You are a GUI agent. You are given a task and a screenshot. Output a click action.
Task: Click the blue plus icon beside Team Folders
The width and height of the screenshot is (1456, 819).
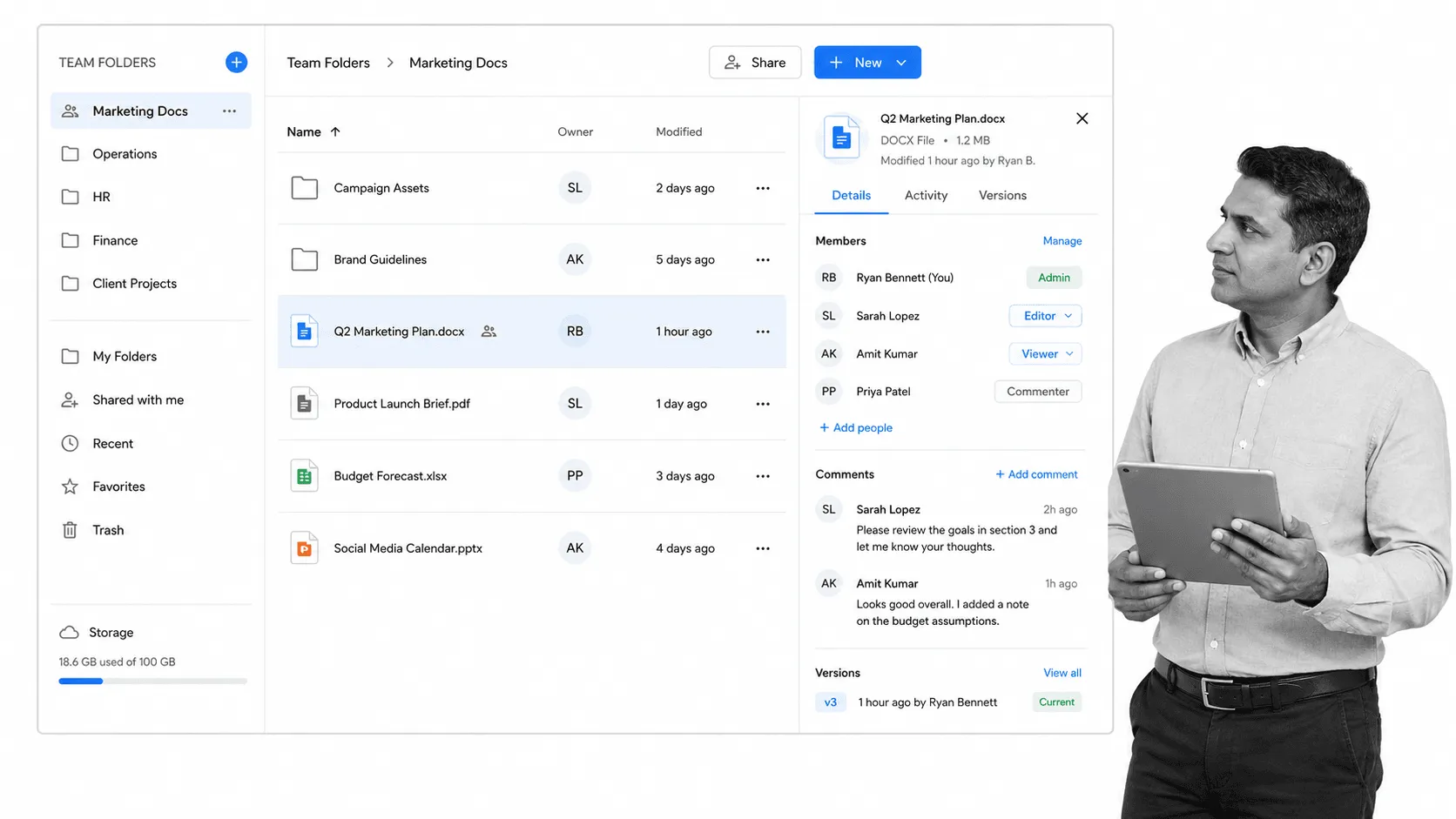236,62
